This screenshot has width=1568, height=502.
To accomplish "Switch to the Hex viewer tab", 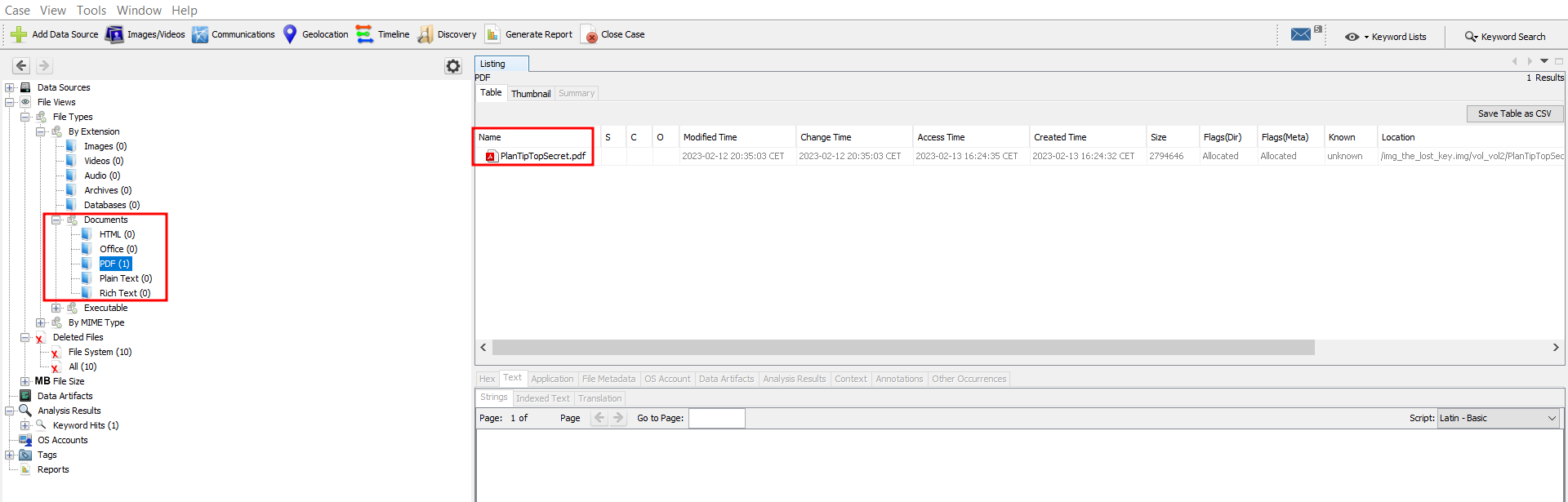I will pos(487,379).
